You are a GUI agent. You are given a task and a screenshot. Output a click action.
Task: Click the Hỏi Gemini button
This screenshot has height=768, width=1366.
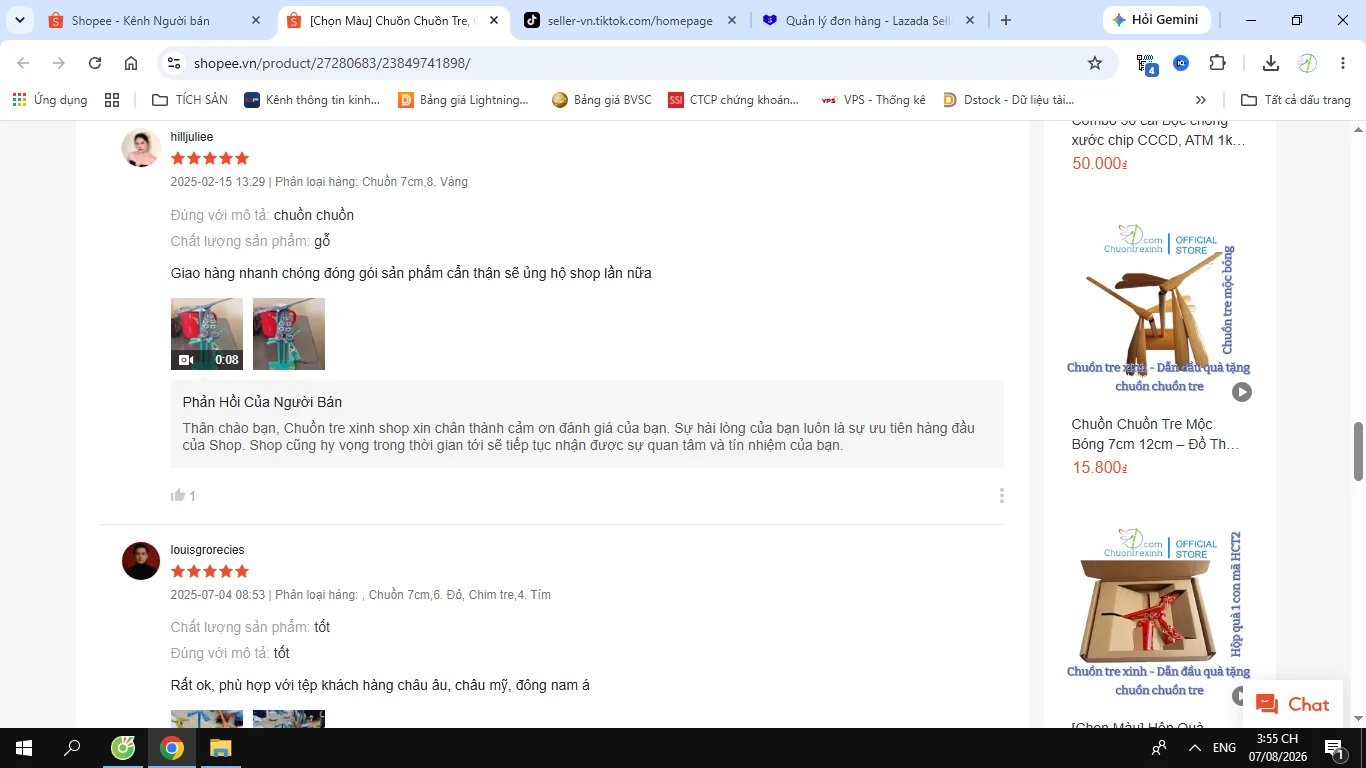pyautogui.click(x=1157, y=20)
